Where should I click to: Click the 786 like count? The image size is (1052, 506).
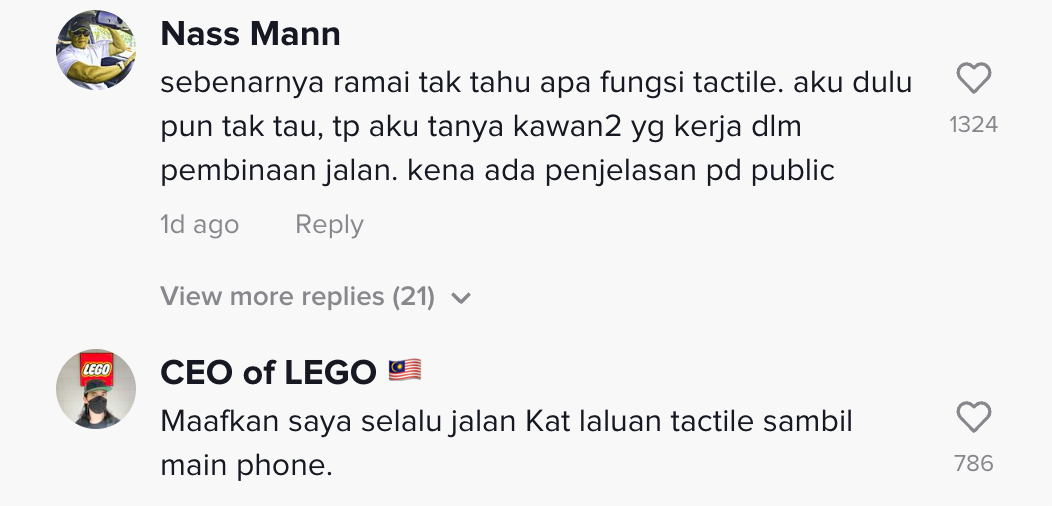tap(973, 463)
